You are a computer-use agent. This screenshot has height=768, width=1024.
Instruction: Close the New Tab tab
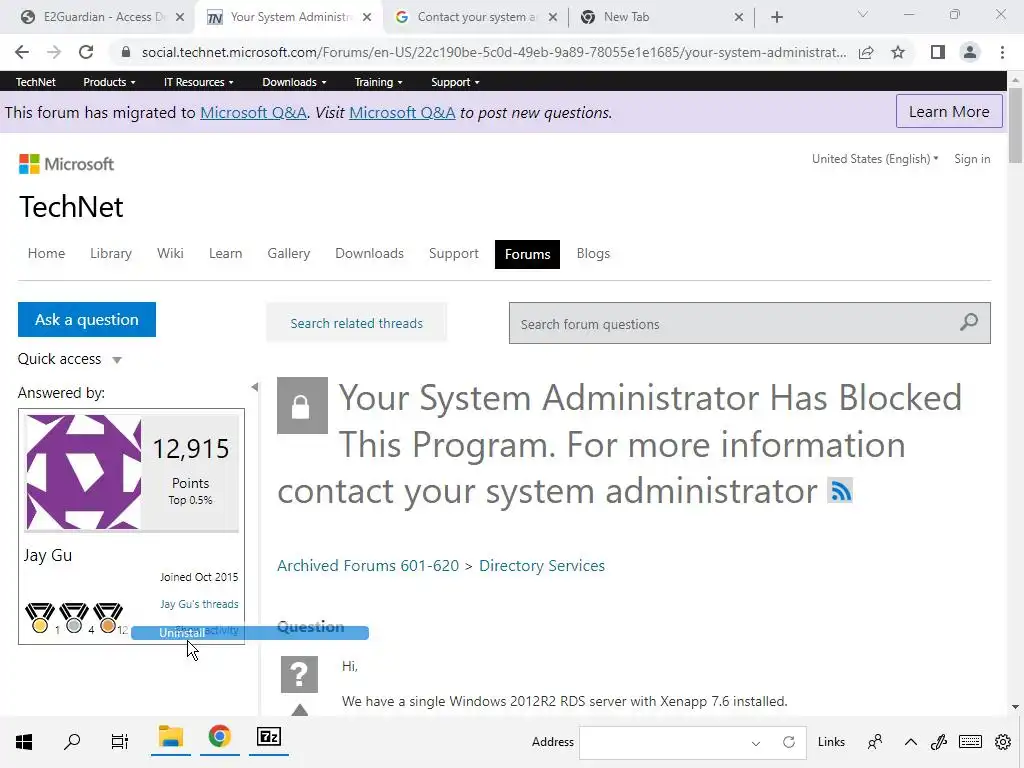(x=739, y=17)
